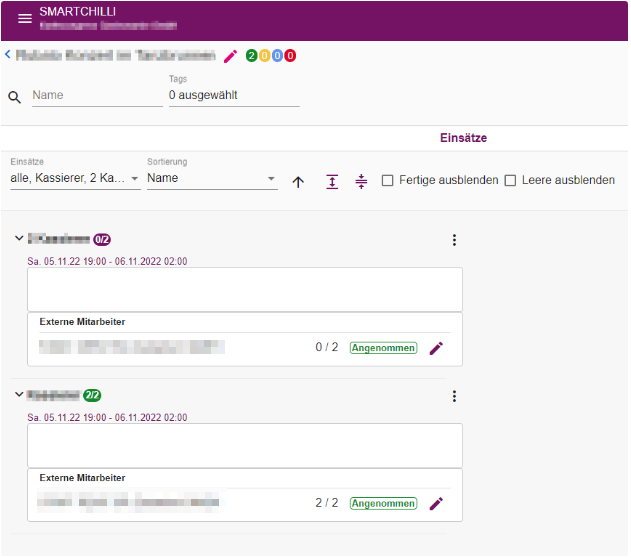Click the Name search field
This screenshot has height=558, width=631.
point(97,95)
